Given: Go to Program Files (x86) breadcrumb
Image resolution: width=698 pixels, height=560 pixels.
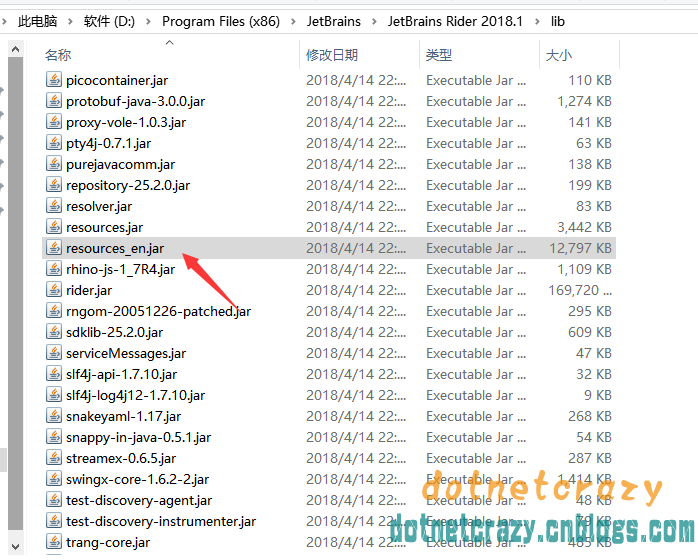Looking at the screenshot, I should click(221, 21).
